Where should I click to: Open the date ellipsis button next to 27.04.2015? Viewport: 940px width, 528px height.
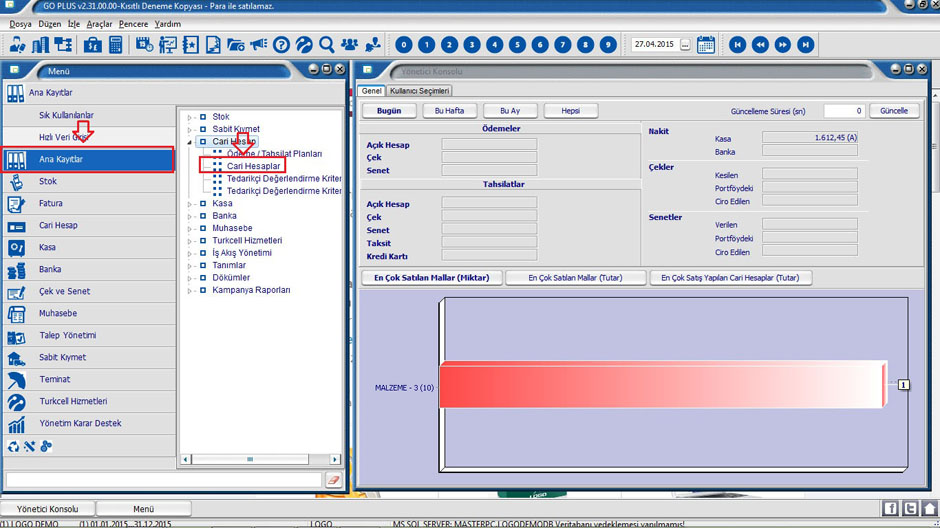click(x=685, y=45)
